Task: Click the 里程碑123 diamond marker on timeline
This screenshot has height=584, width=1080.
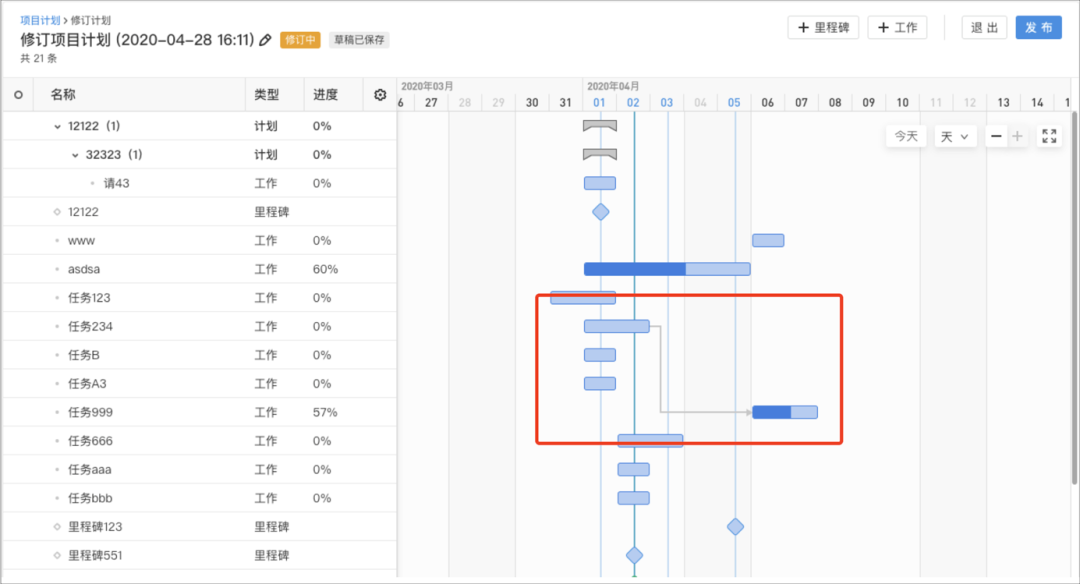Action: 735,527
